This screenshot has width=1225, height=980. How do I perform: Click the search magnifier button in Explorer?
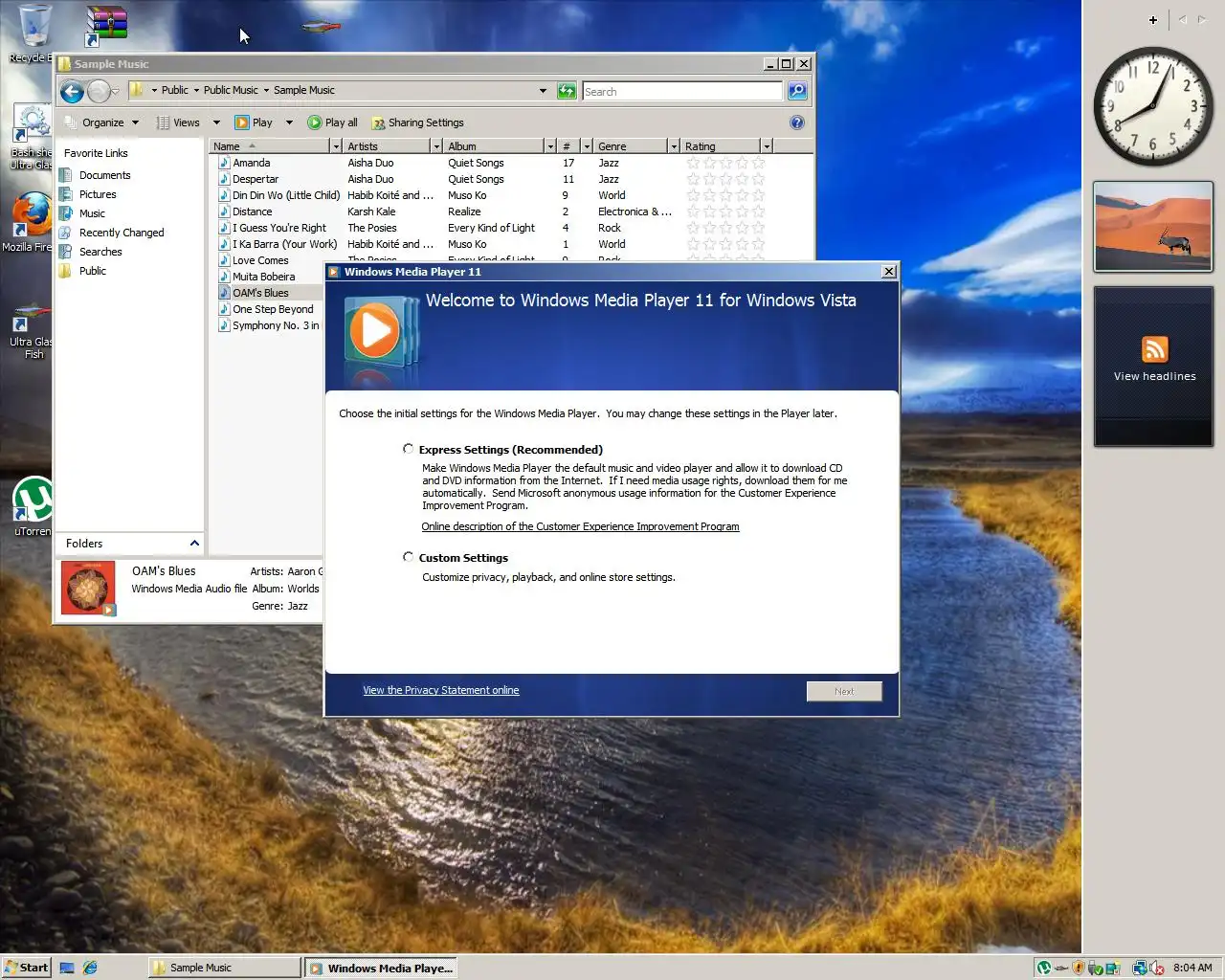[x=797, y=91]
